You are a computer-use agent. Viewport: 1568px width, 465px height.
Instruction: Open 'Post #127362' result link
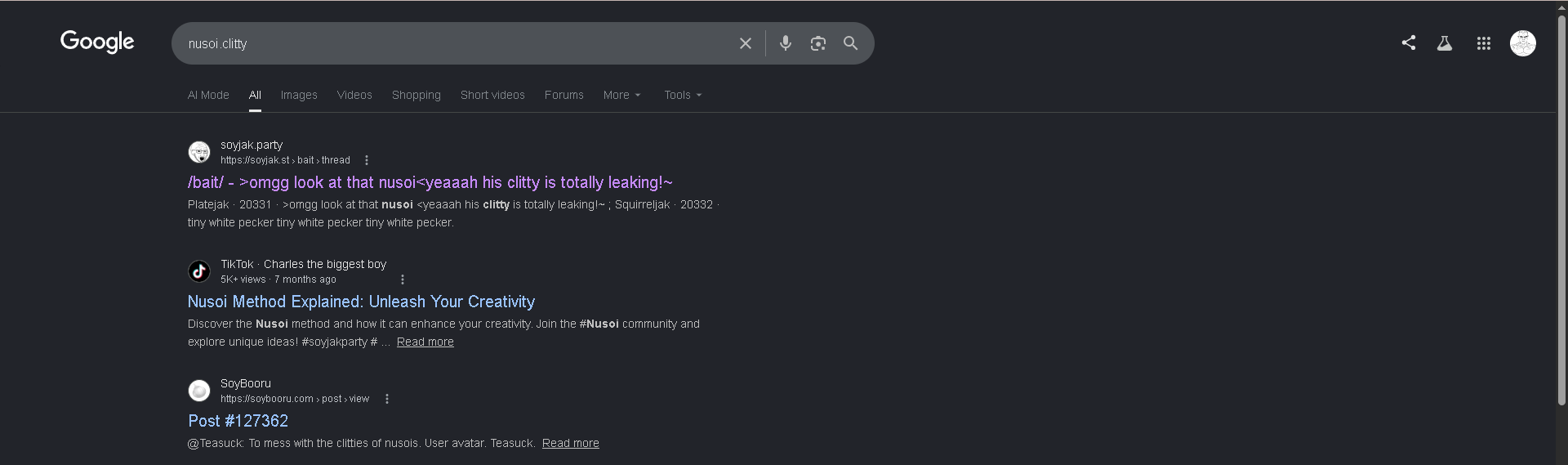(x=238, y=421)
